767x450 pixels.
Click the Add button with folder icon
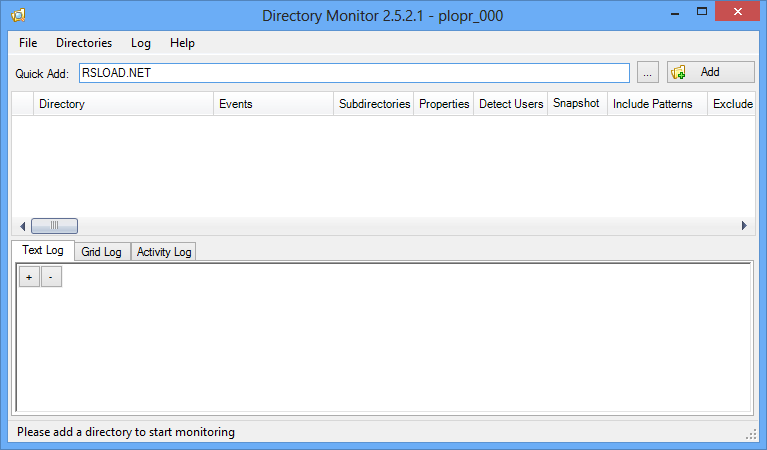[711, 72]
